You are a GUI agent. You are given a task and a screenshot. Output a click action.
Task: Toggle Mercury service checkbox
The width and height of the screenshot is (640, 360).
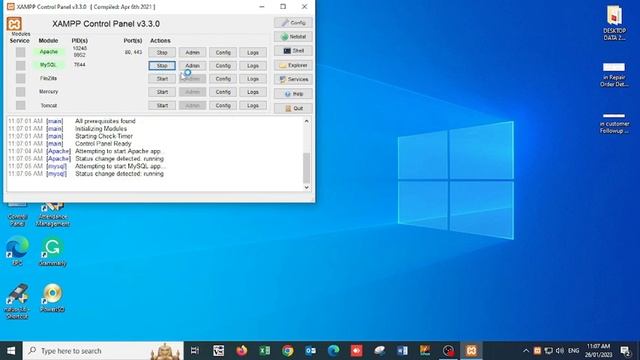(20, 92)
